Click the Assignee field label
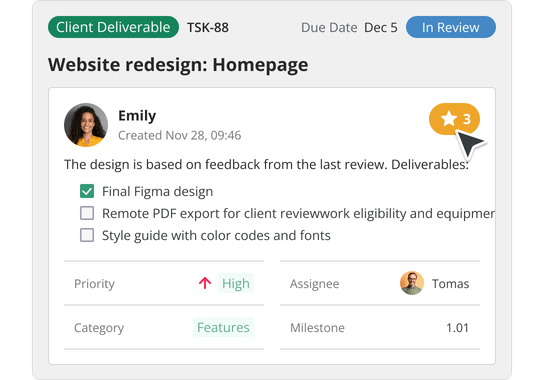The image size is (544, 380). click(x=315, y=284)
